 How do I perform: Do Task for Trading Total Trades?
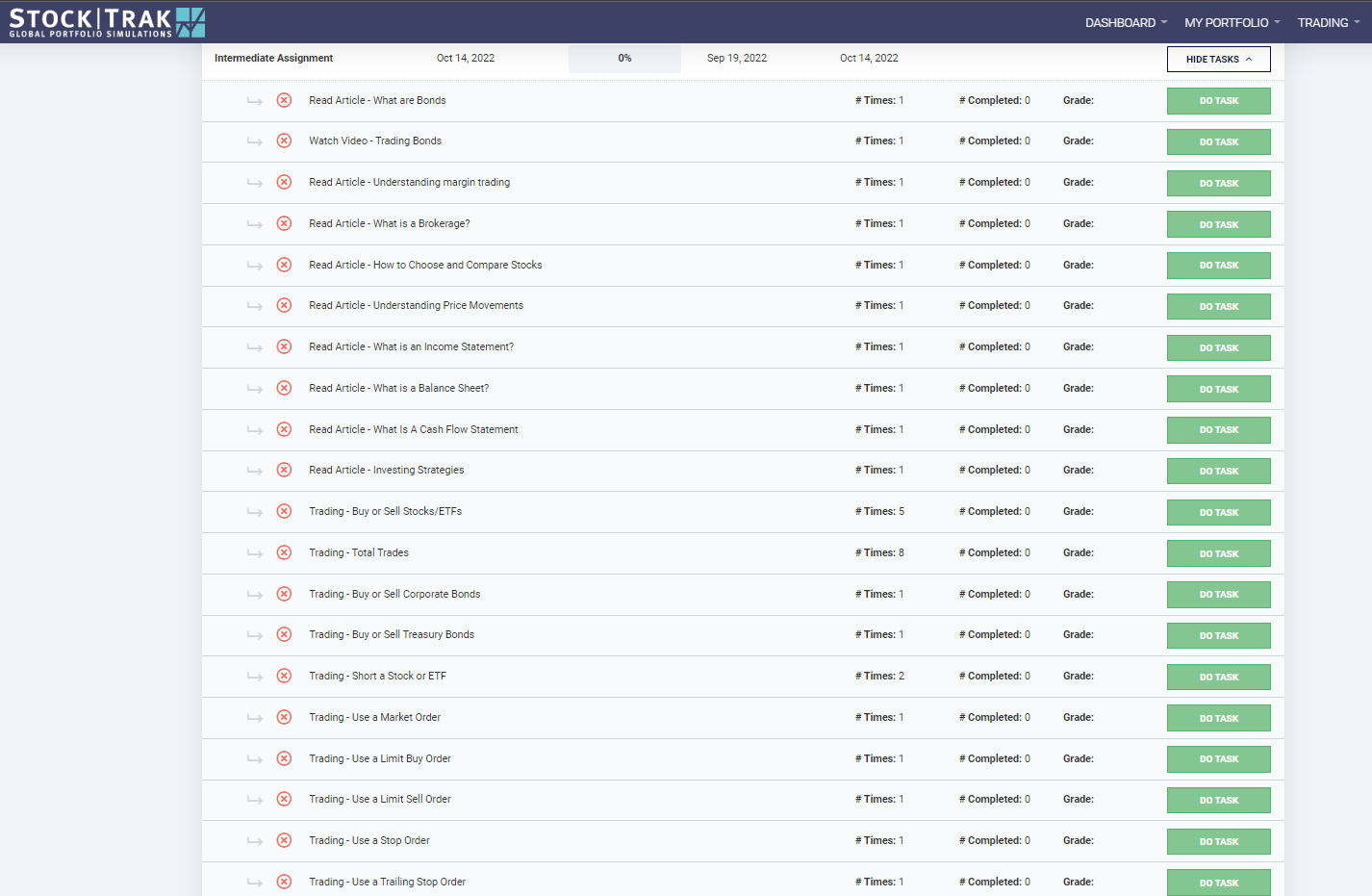tap(1219, 553)
